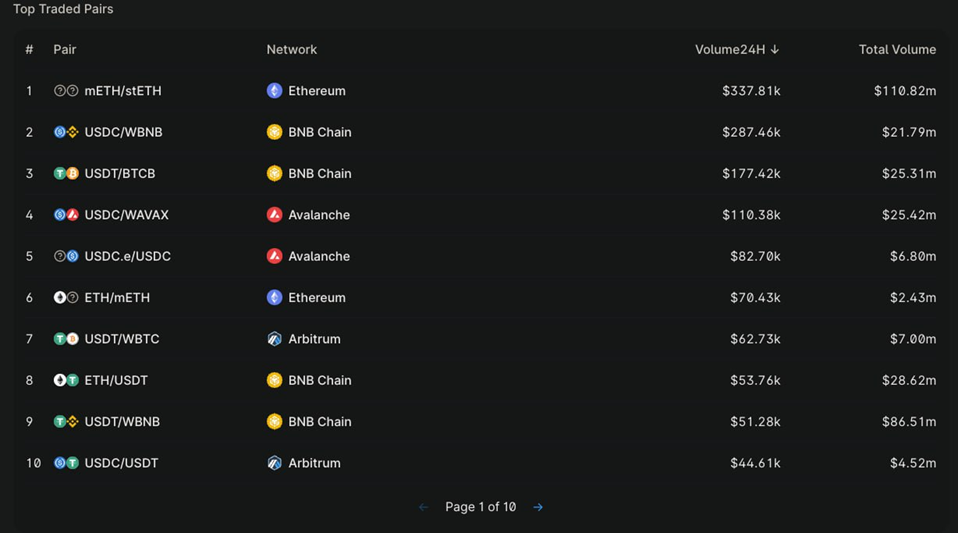Image resolution: width=958 pixels, height=533 pixels.
Task: Click the USDT/BTCB token pair icons
Action: (66, 174)
